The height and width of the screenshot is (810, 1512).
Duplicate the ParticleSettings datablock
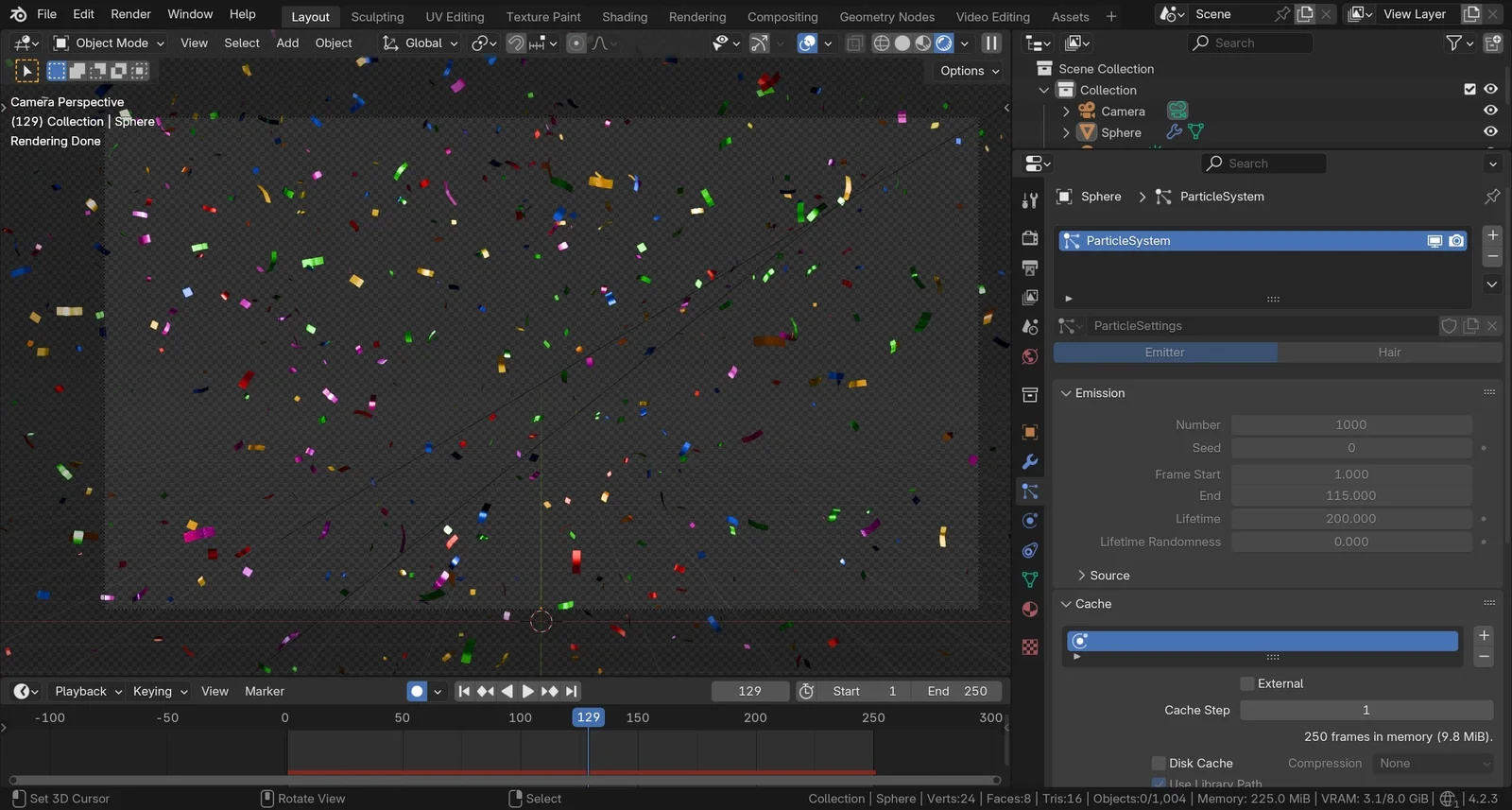[x=1470, y=326]
